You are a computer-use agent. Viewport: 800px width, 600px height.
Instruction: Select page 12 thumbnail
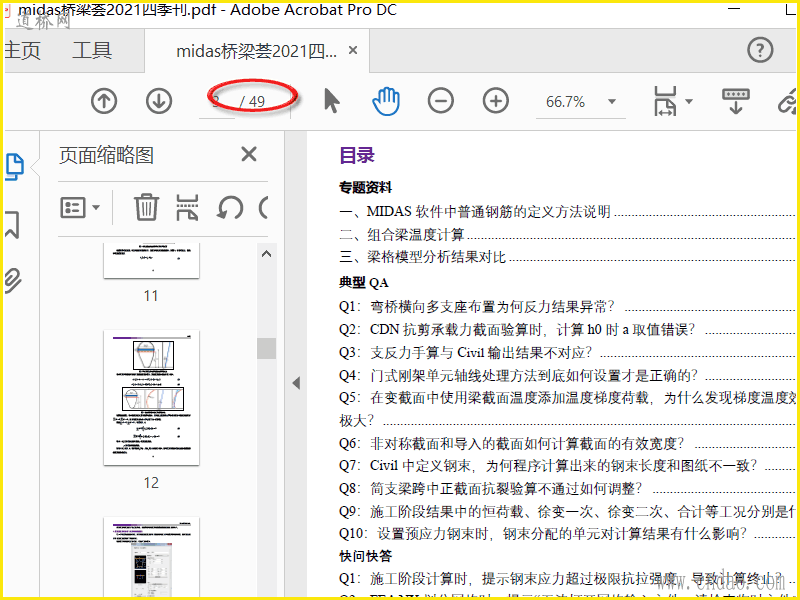pyautogui.click(x=151, y=398)
